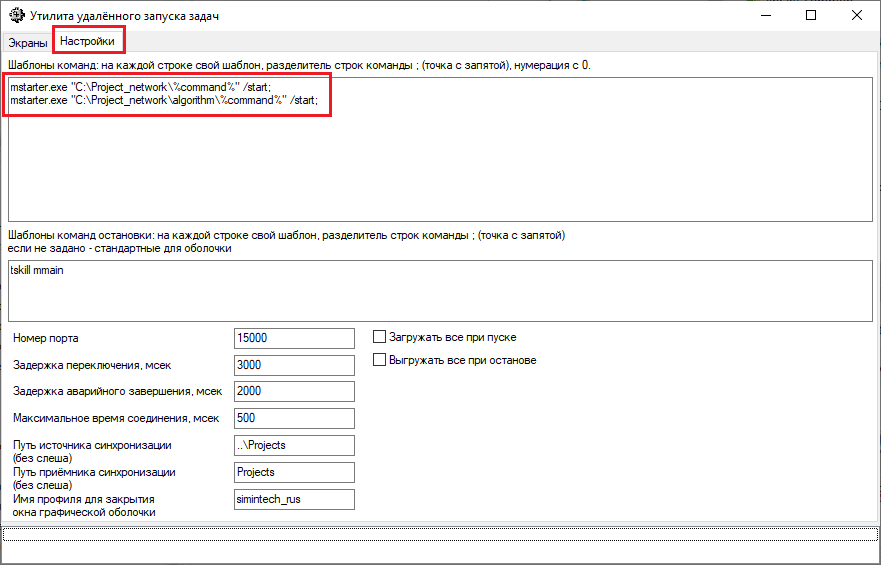This screenshot has width=882, height=567.
Task: Minimize the utility window
Action: coord(764,15)
